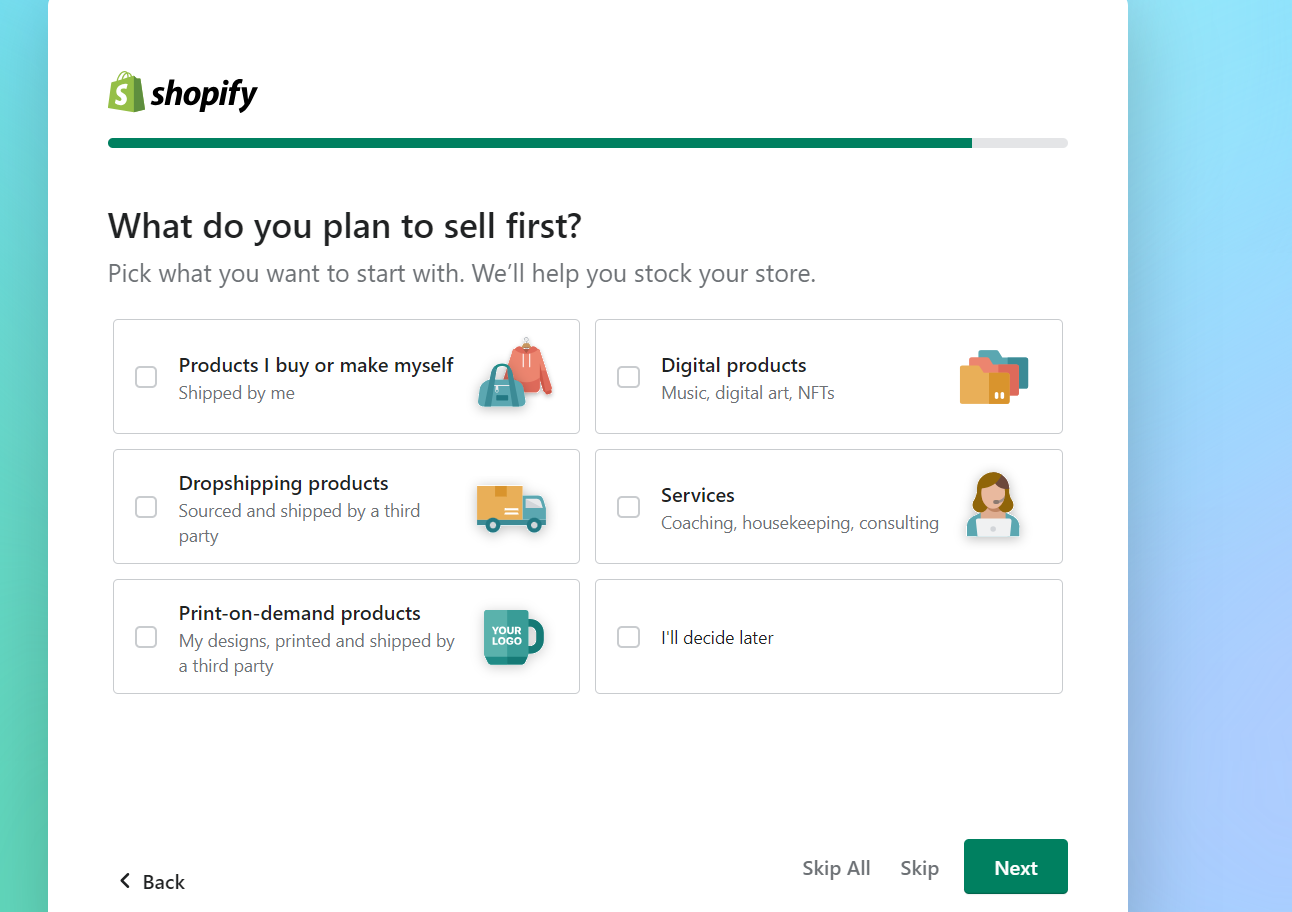Toggle the 'I'll decide later' checkbox
Image resolution: width=1292 pixels, height=912 pixels.
tap(628, 637)
